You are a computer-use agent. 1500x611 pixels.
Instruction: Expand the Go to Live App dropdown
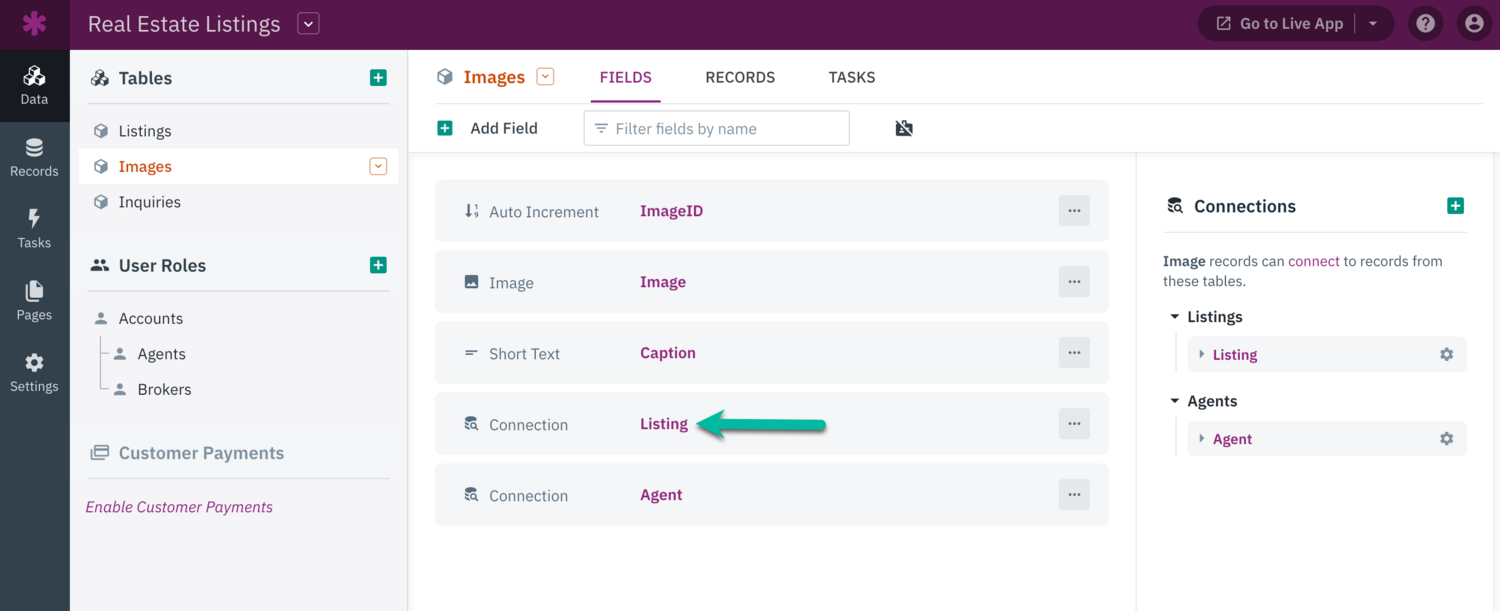point(1373,24)
